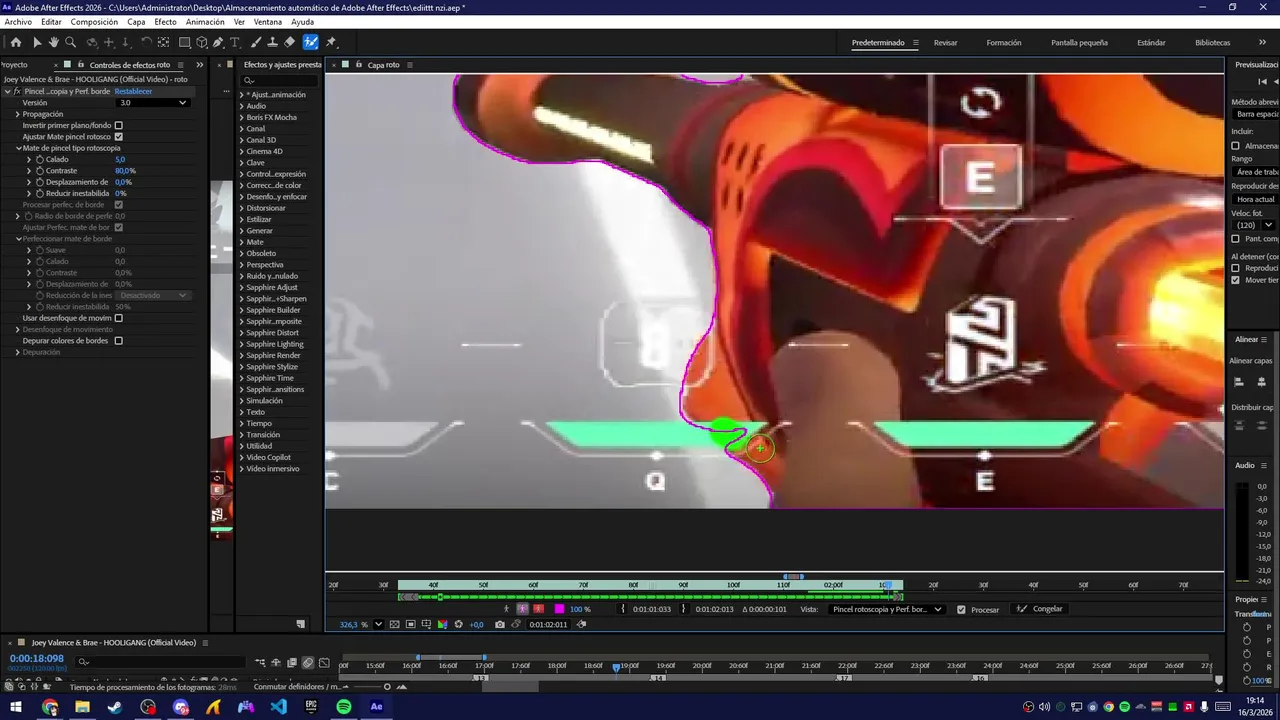Open the zoom percentage 326,3% dropdown

coord(378,624)
